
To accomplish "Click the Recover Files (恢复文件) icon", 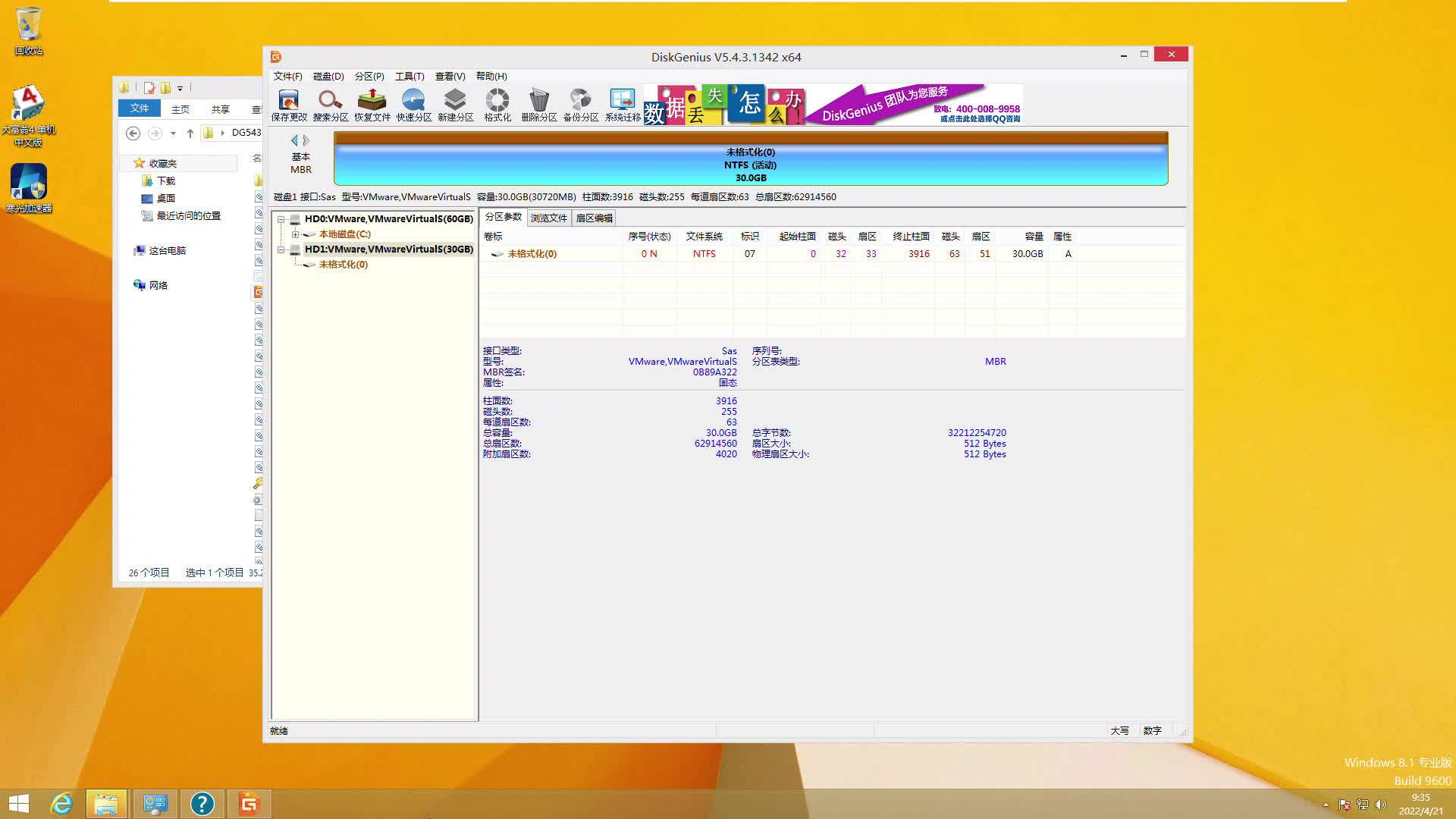I will [x=372, y=105].
